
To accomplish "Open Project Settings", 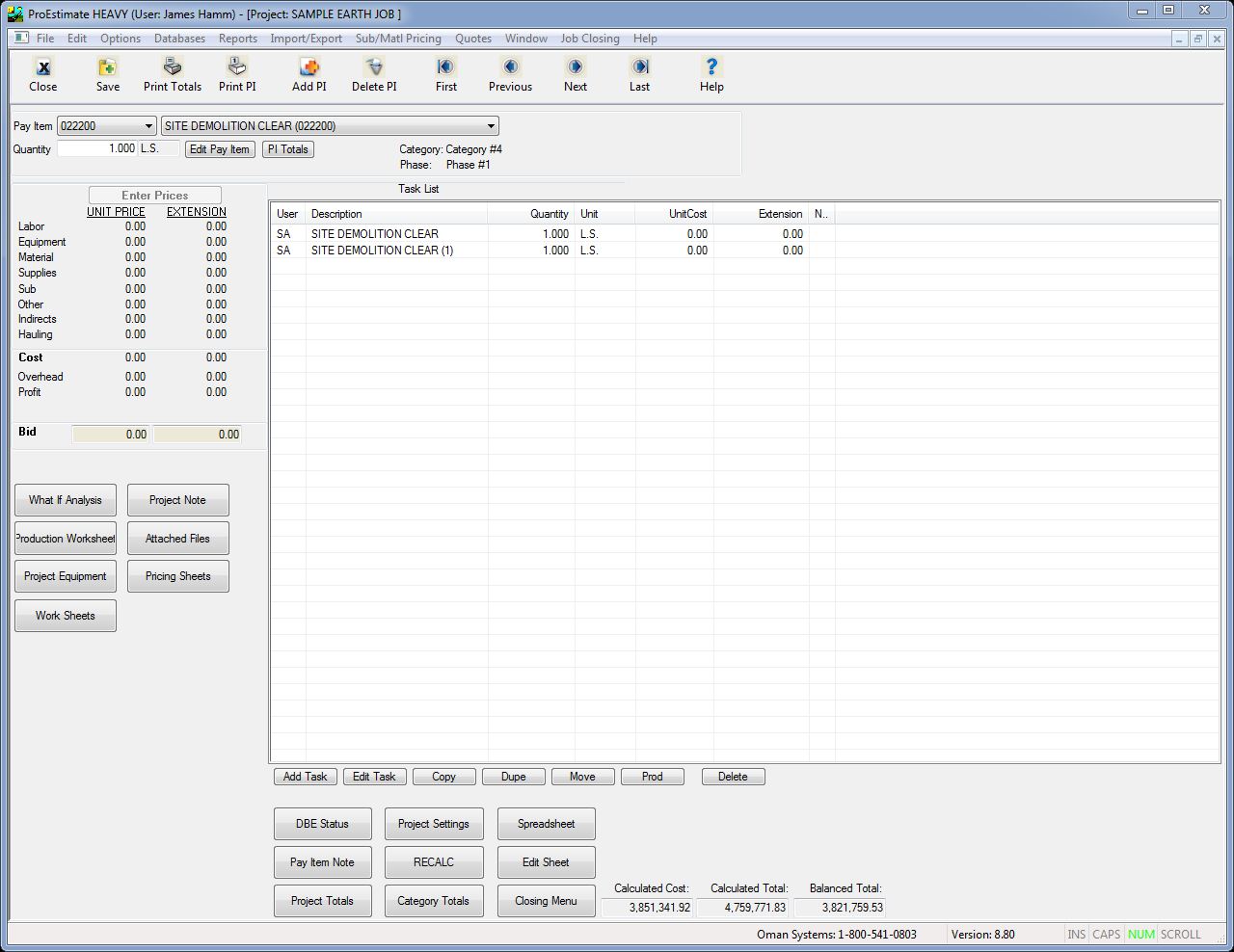I will coord(434,824).
